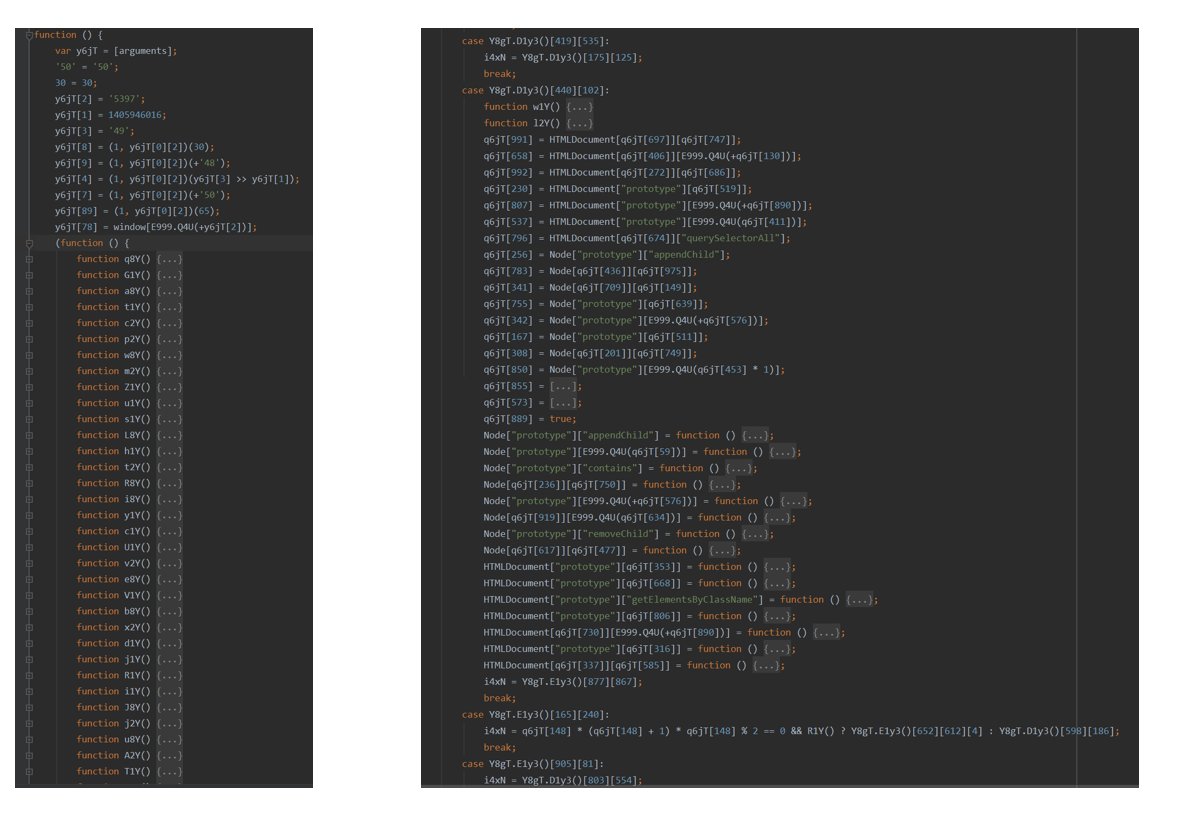Click 'q6jT[991] = HTMLDocument[q6jT[697]][q6jT[747]];' line
1196x814 pixels.
pyautogui.click(x=612, y=140)
